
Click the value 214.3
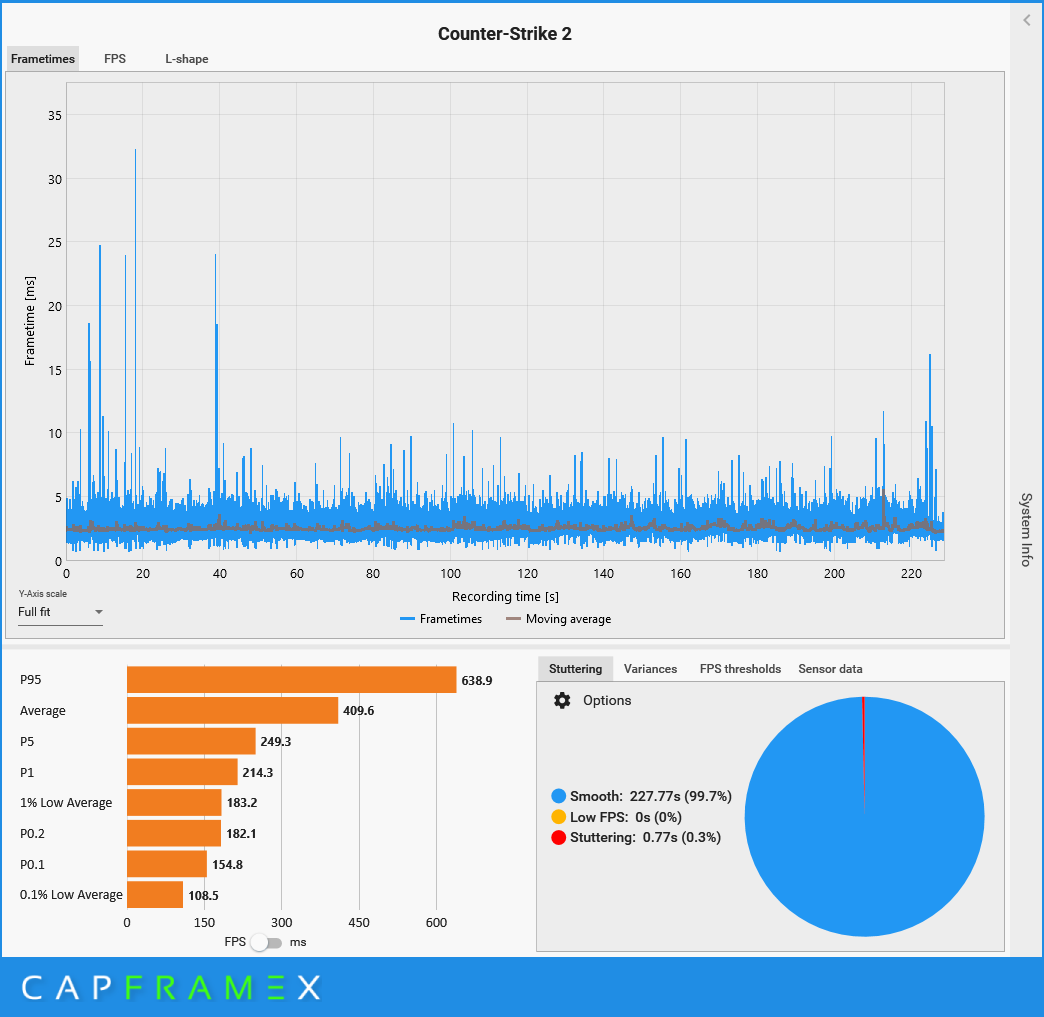[258, 773]
